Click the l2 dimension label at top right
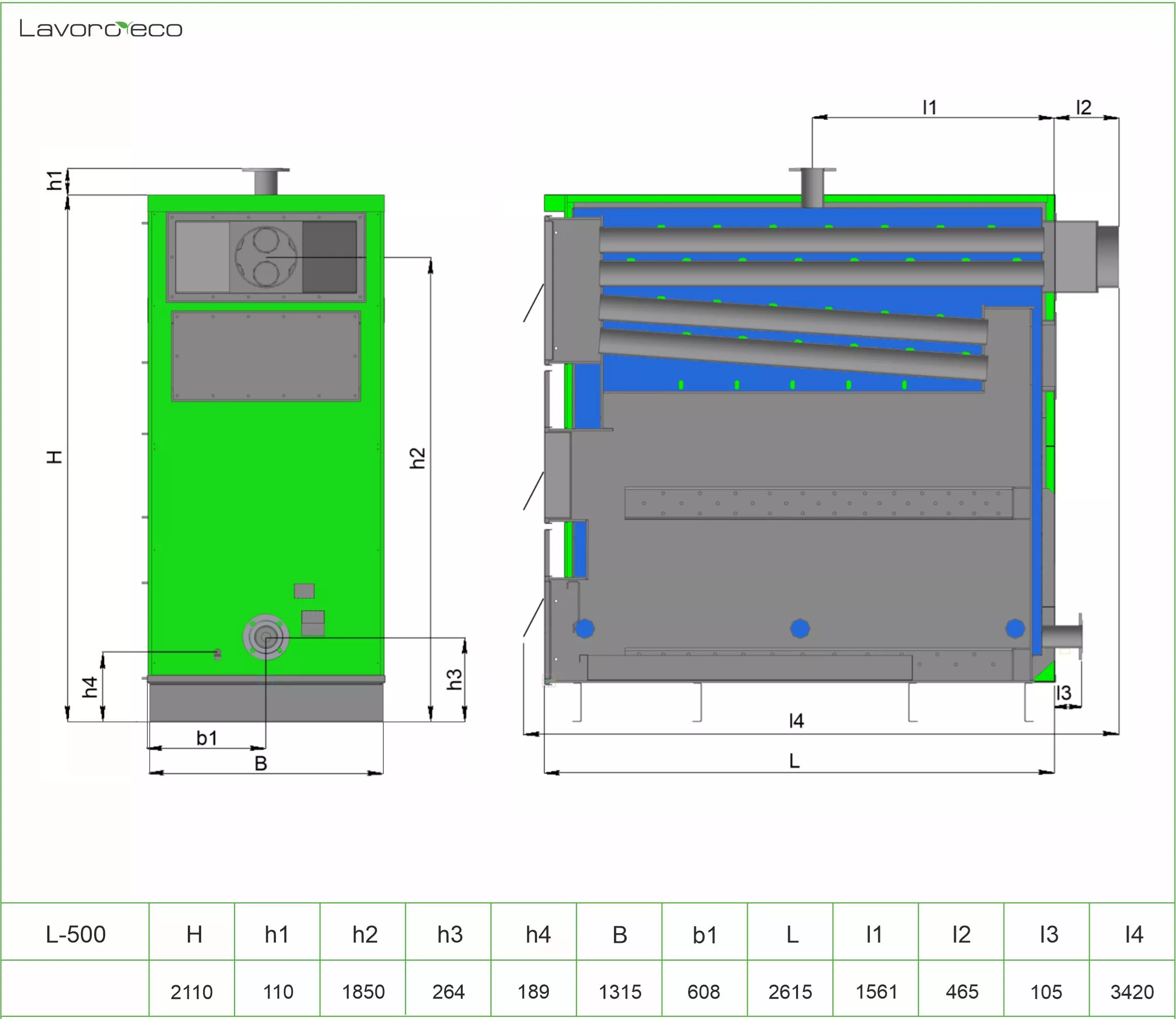 pyautogui.click(x=1083, y=107)
